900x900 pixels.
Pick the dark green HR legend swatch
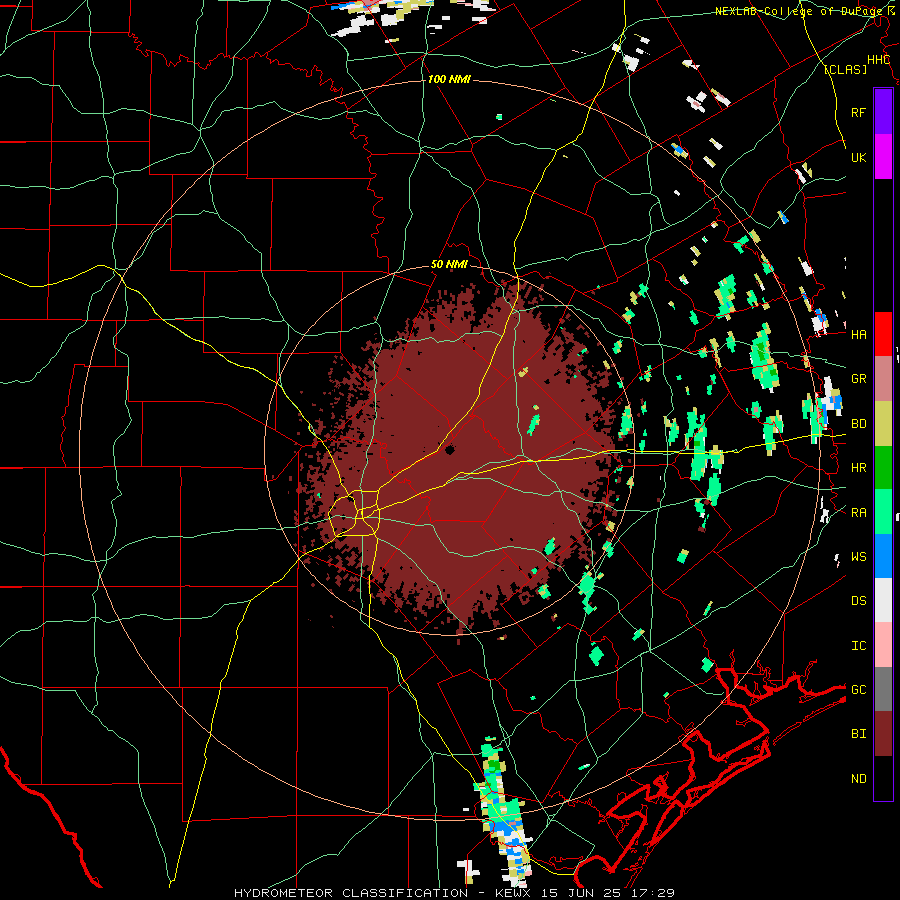click(x=883, y=468)
